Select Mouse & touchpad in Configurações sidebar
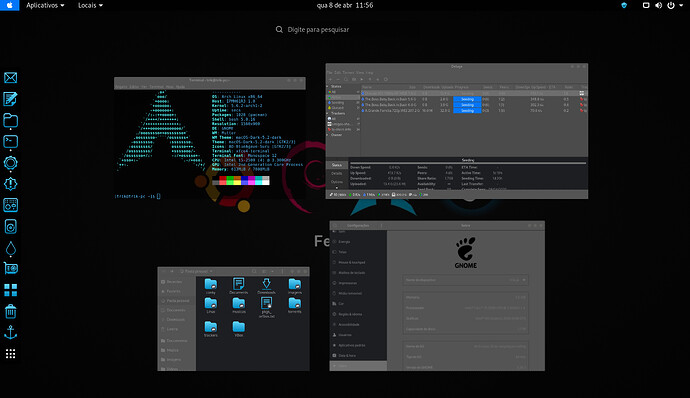The image size is (690, 398). click(x=358, y=262)
